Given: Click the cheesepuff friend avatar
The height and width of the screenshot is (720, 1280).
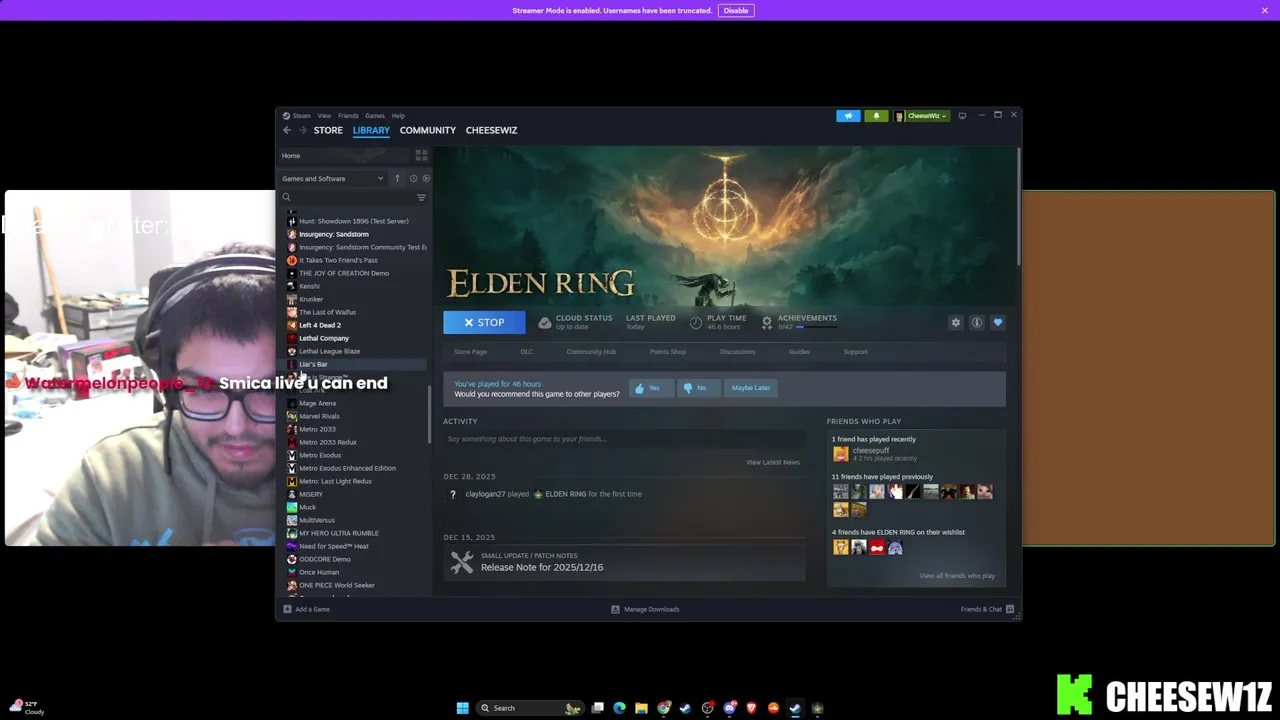Looking at the screenshot, I should (841, 454).
